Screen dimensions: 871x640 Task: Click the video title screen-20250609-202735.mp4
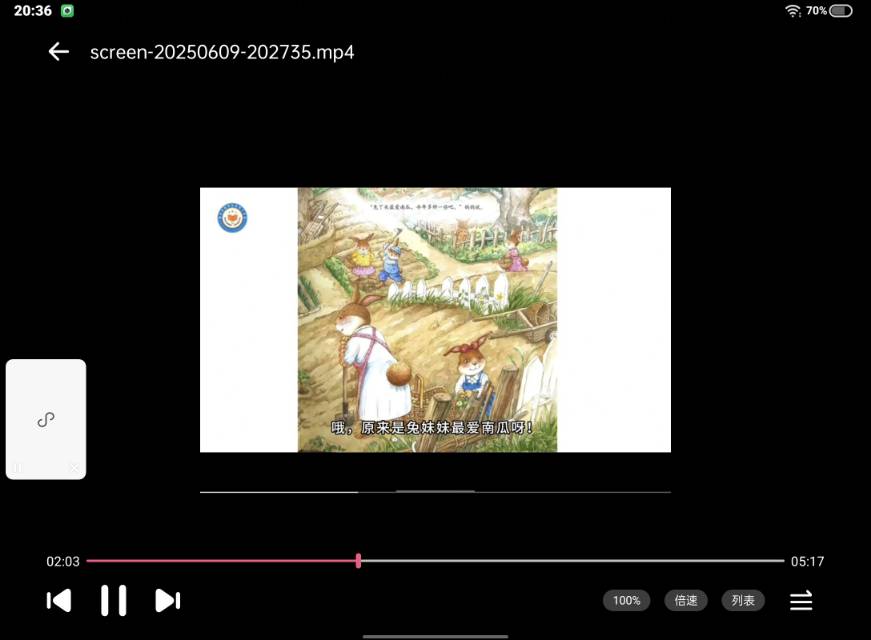pyautogui.click(x=222, y=52)
